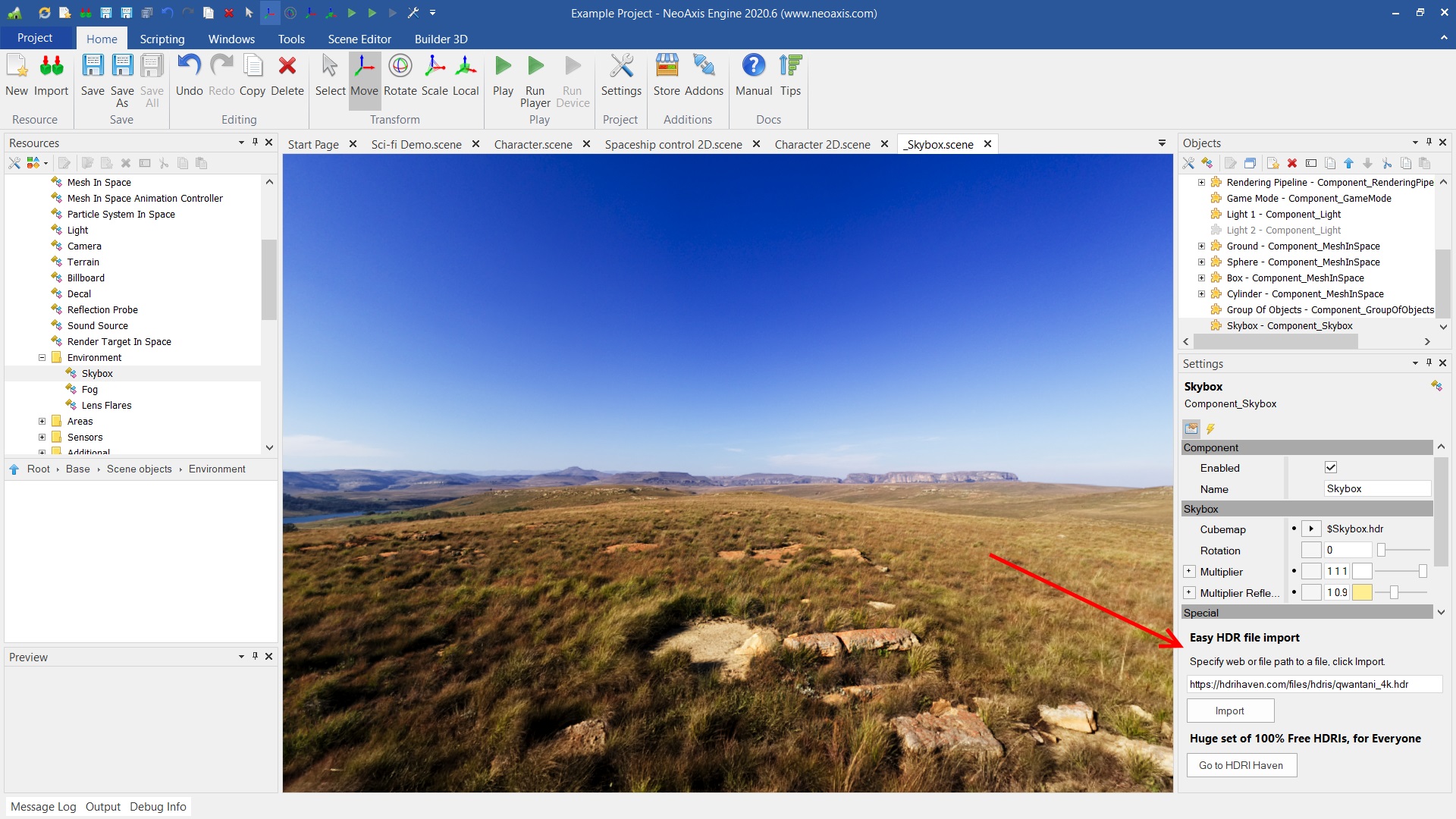1456x819 pixels.
Task: Expand the Multiplier property
Action: pos(1189,572)
